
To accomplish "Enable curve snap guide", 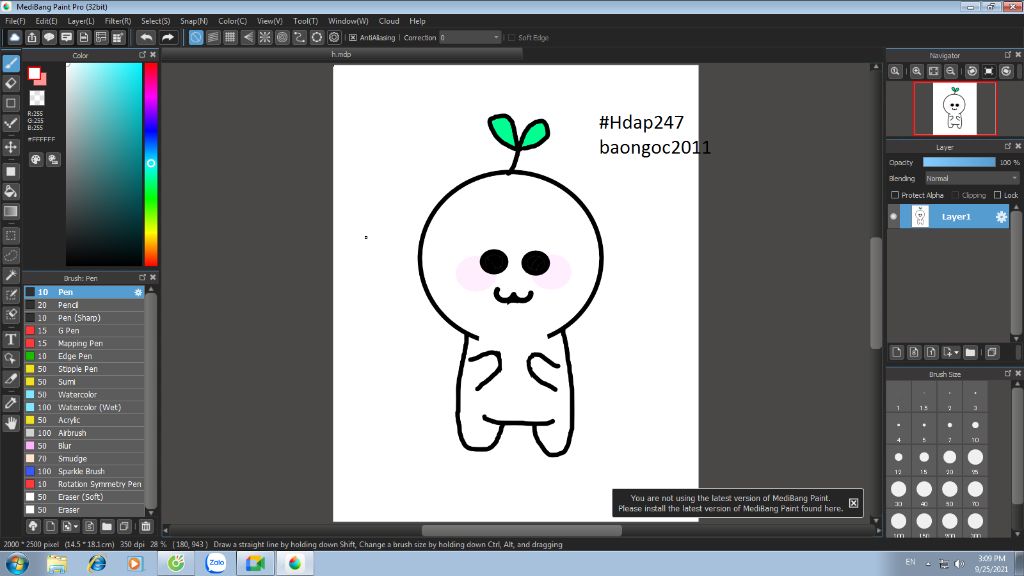I will tap(299, 38).
